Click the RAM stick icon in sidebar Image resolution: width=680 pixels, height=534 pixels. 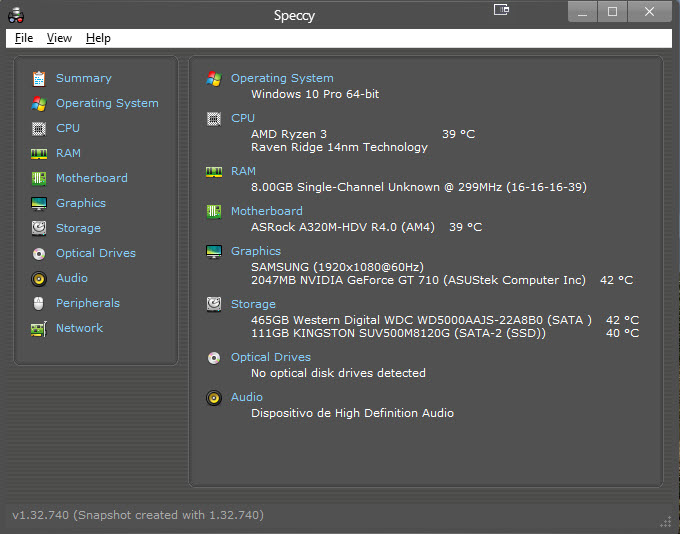click(39, 154)
